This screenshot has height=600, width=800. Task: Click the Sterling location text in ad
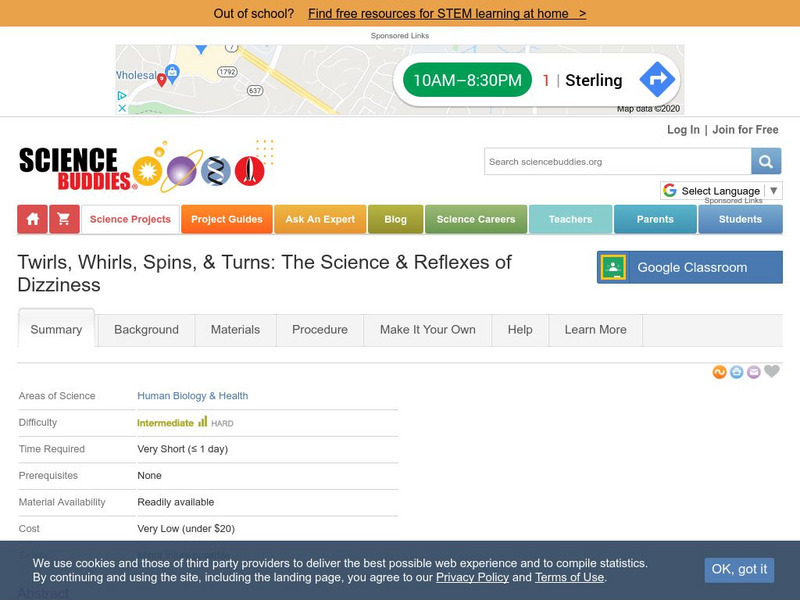594,80
